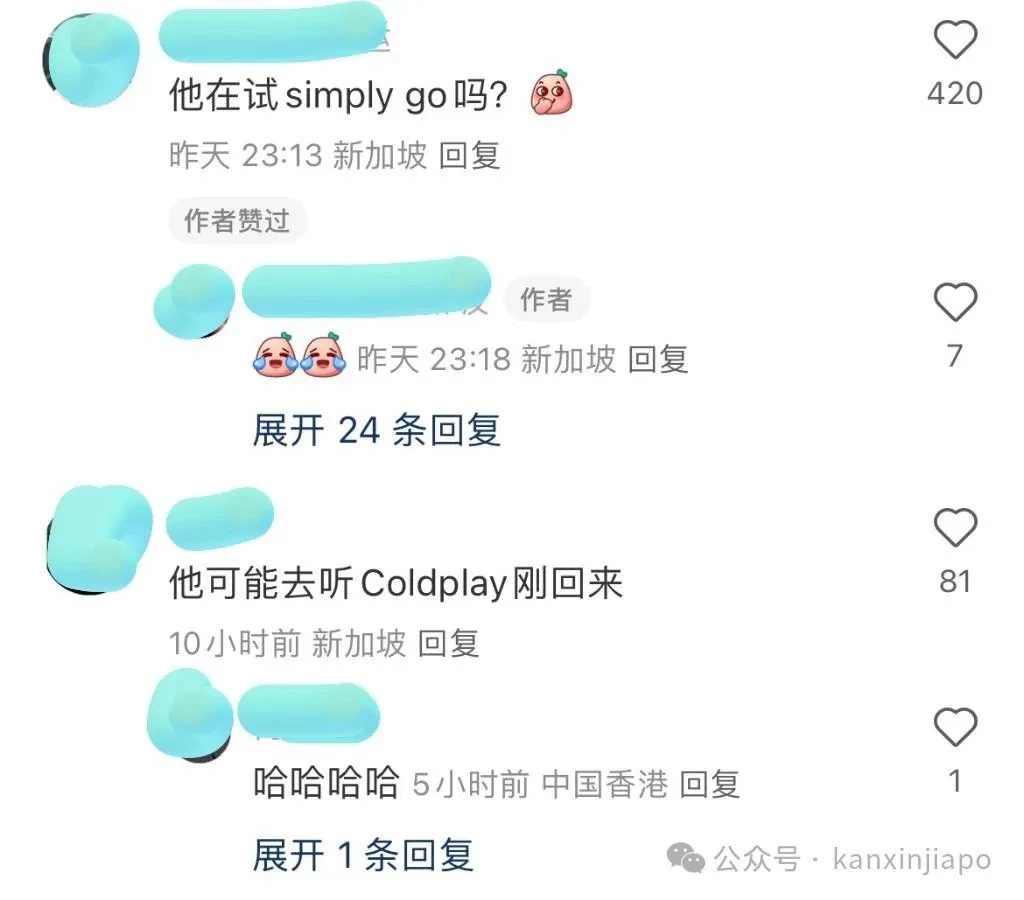Open the Coldplay commenter's avatar
This screenshot has width=1024, height=900.
[x=99, y=539]
